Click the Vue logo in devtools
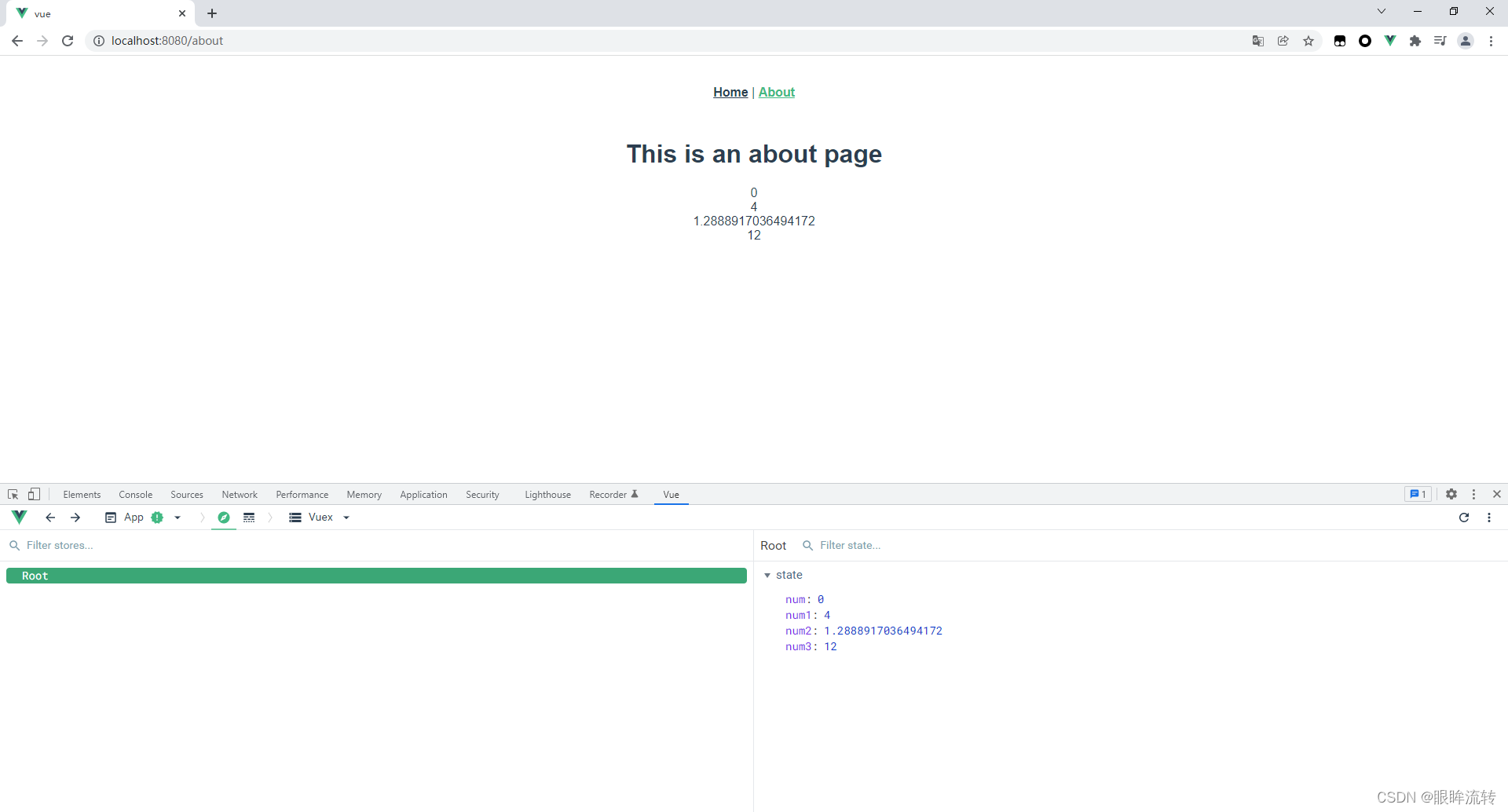The image size is (1508, 812). [20, 517]
